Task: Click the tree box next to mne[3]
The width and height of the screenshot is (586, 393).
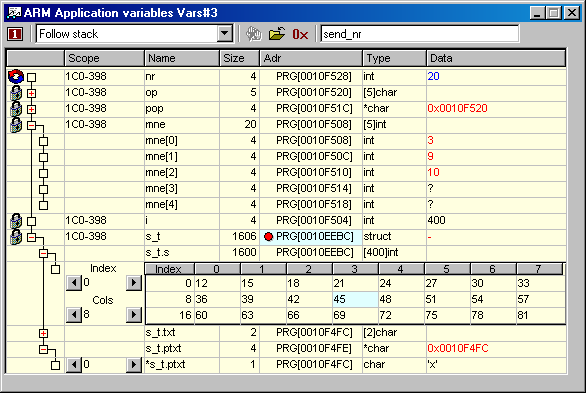Action: tap(43, 189)
